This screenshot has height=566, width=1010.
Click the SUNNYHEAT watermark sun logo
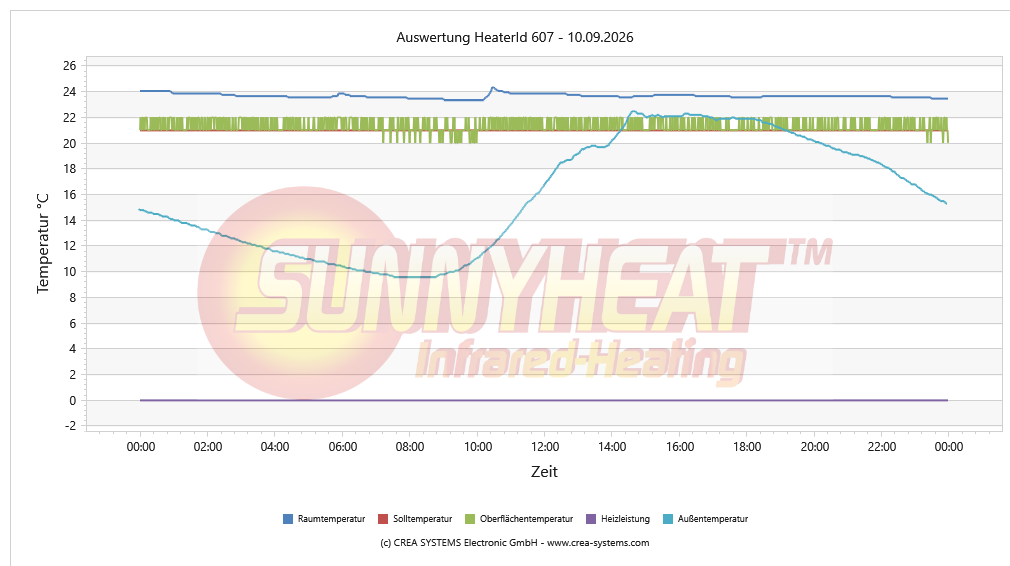pos(303,293)
